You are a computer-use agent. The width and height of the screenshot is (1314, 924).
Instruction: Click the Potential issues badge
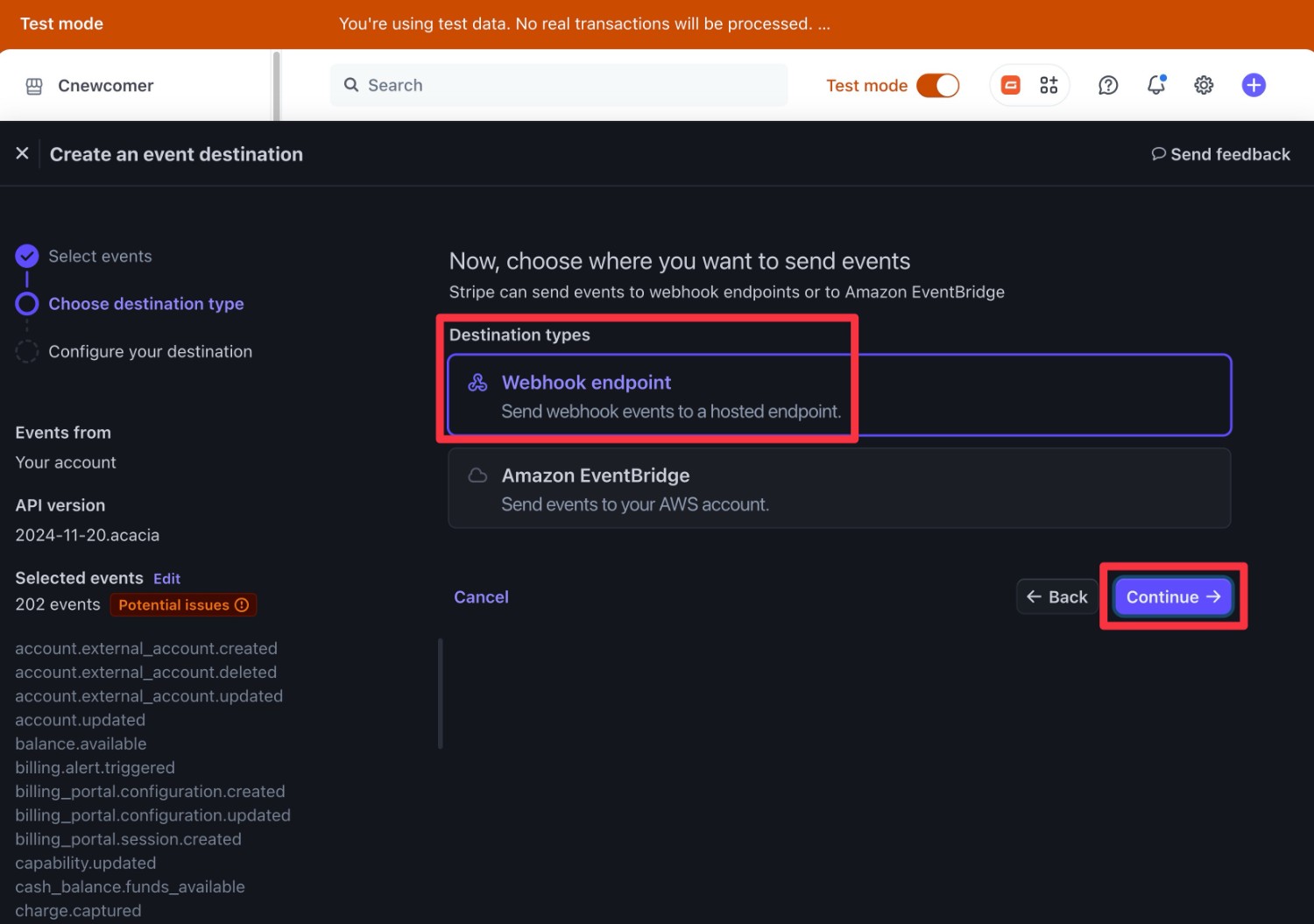183,605
